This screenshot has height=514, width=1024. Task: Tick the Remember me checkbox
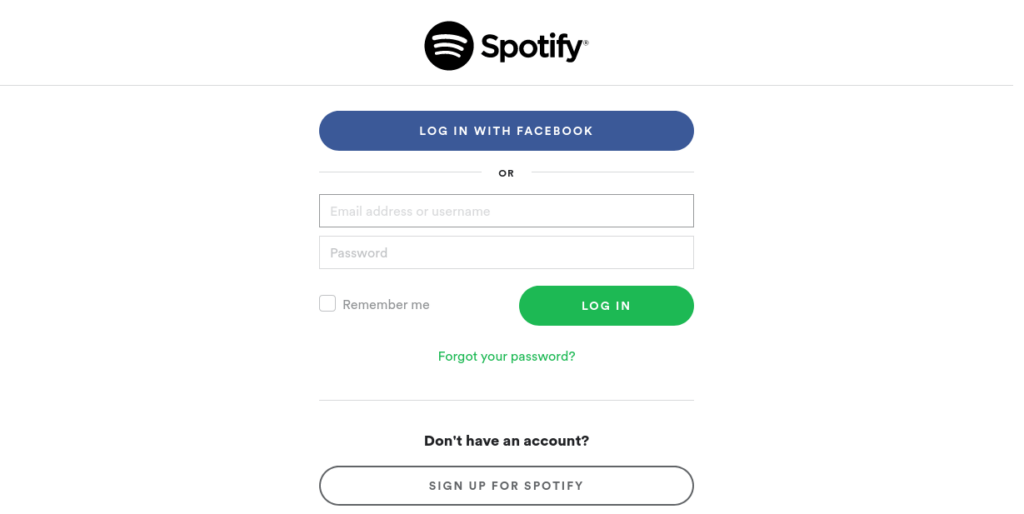click(x=327, y=304)
